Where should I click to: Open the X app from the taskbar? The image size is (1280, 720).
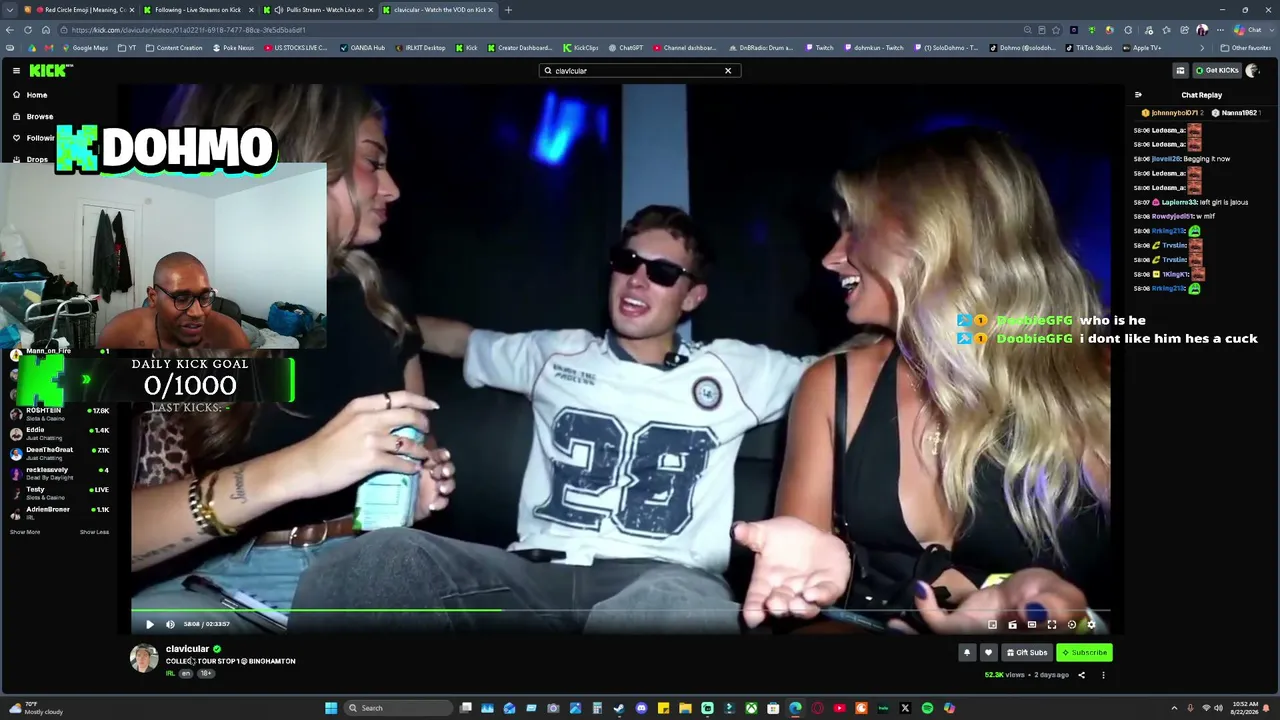pyautogui.click(x=905, y=708)
